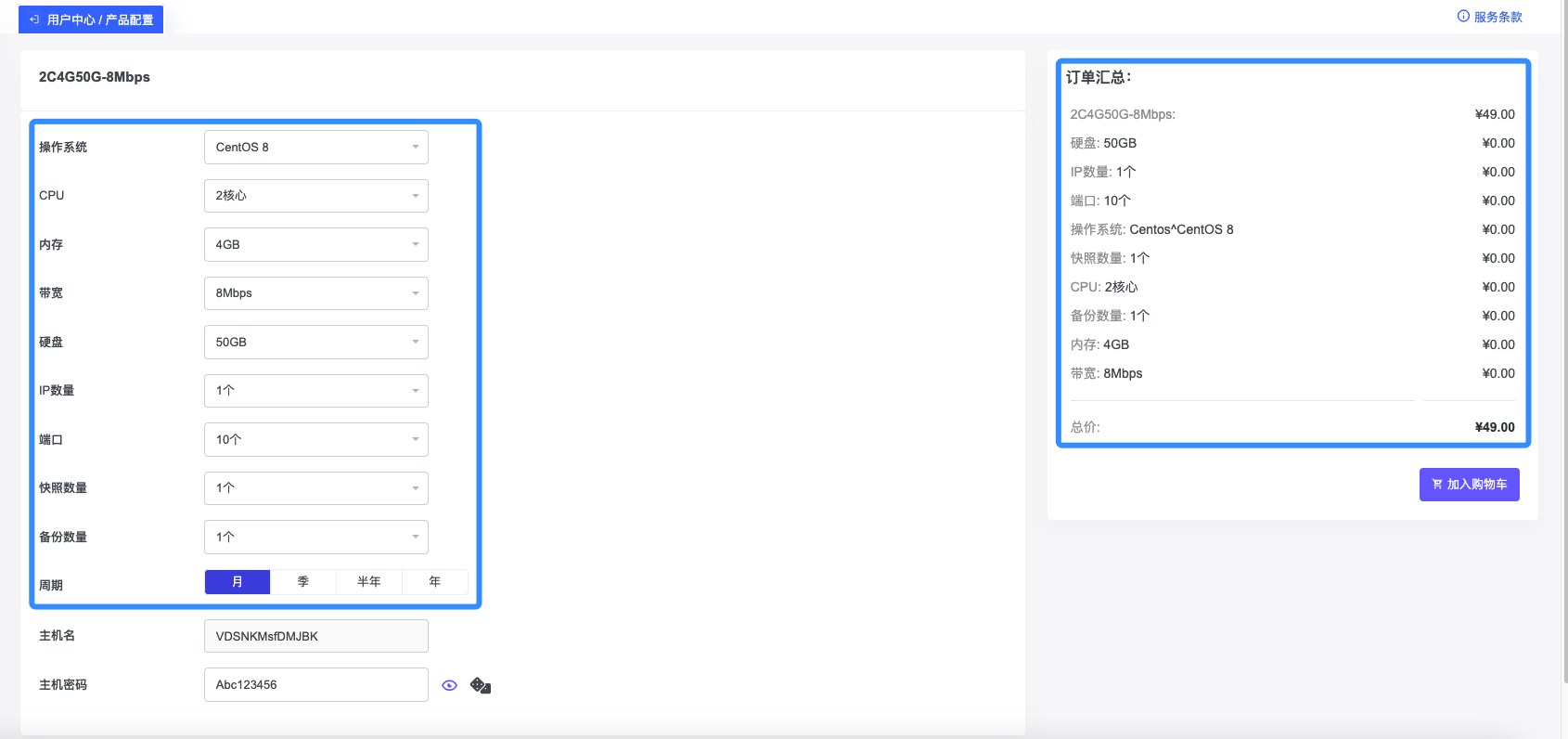Expand the 带宽 8Mbps dropdown arrow
The width and height of the screenshot is (1568, 739).
pos(415,293)
